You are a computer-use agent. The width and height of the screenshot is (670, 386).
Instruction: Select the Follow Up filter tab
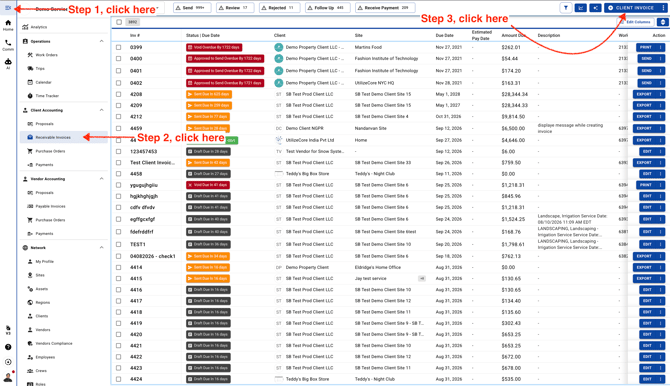point(328,8)
